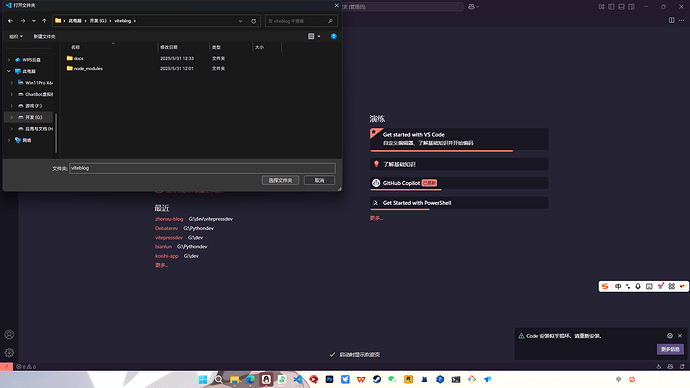The width and height of the screenshot is (690, 388).
Task: Uncheck show welcome page on startup
Action: click(x=332, y=355)
